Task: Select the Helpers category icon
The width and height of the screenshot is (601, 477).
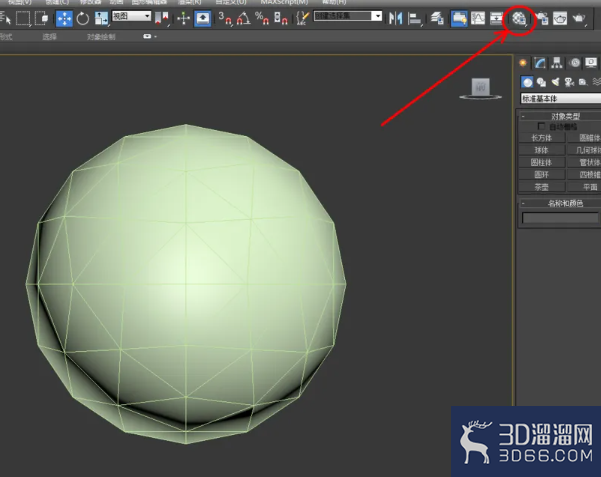Action: coord(583,82)
